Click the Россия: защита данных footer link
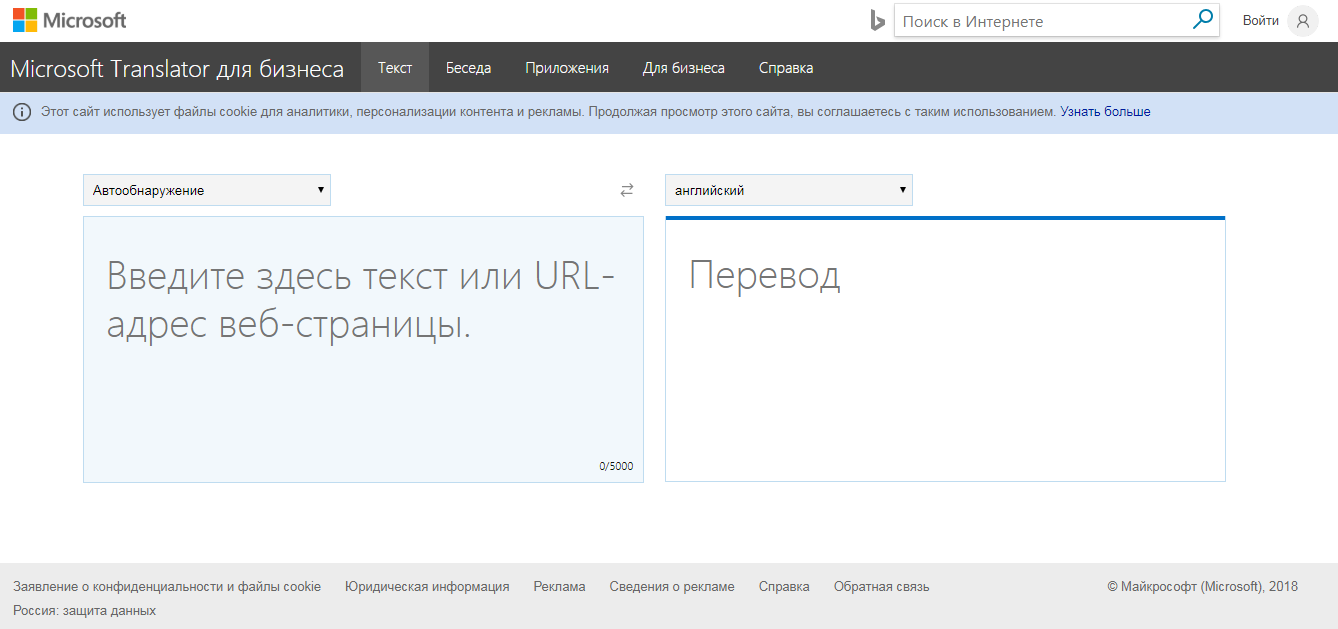The height and width of the screenshot is (629, 1338). tap(83, 609)
